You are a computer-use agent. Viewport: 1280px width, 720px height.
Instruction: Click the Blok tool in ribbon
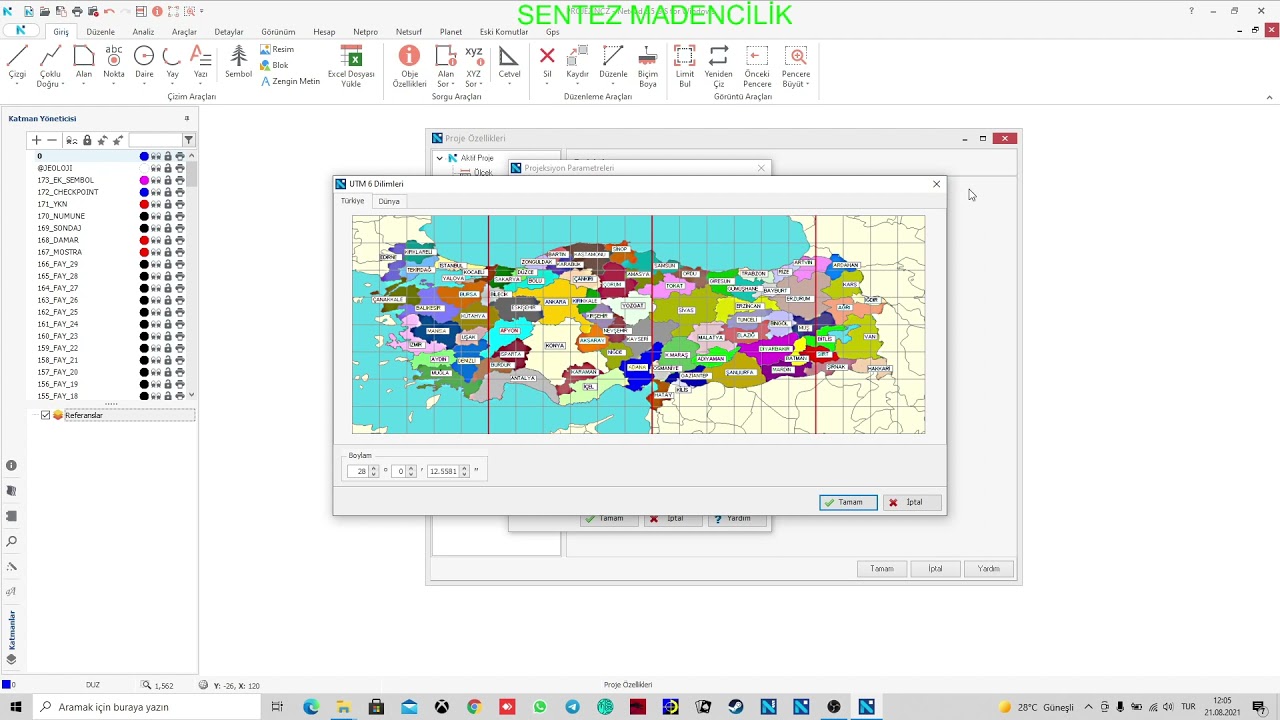pos(275,65)
